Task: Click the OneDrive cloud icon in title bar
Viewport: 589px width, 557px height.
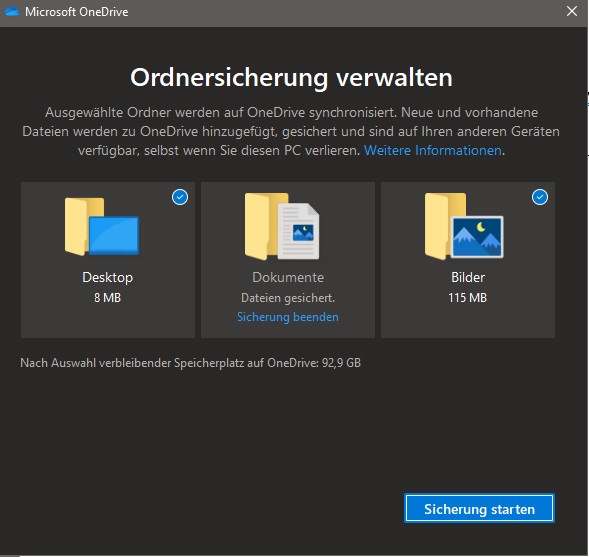Action: pyautogui.click(x=11, y=12)
